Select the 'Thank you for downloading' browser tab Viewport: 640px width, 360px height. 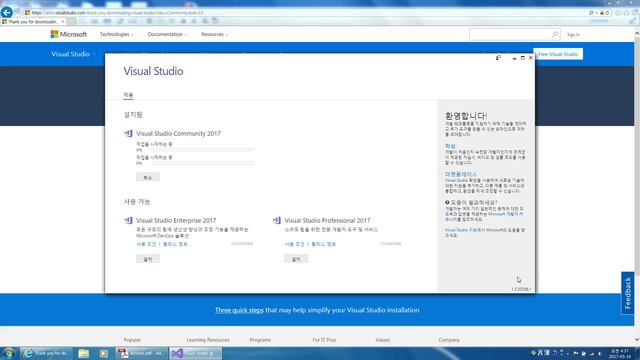[33, 22]
